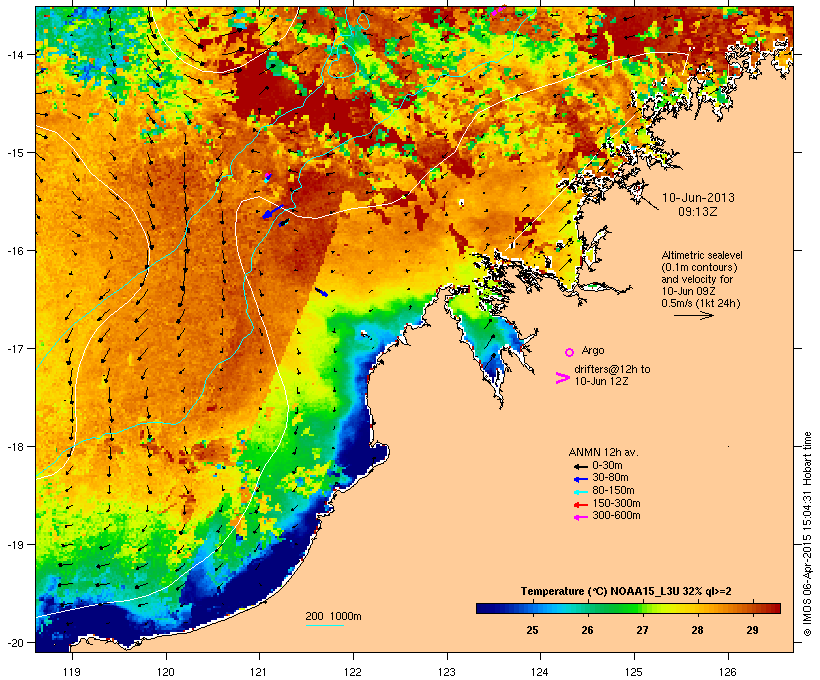Click the 150-300m depth label
This screenshot has height=680, width=820.
pyautogui.click(x=616, y=503)
